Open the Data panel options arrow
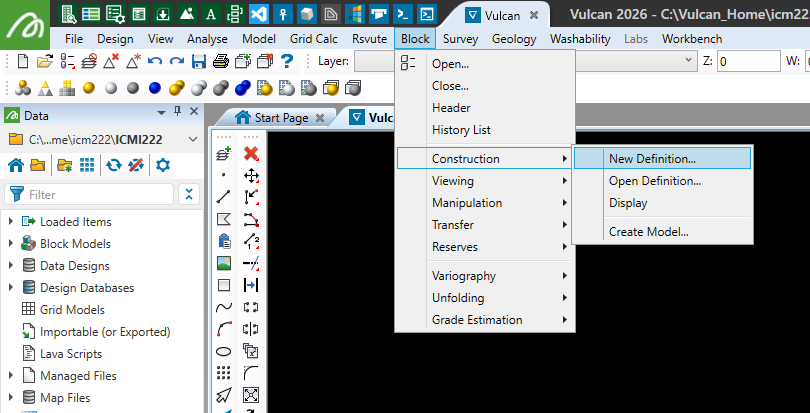This screenshot has width=810, height=413. (161, 112)
